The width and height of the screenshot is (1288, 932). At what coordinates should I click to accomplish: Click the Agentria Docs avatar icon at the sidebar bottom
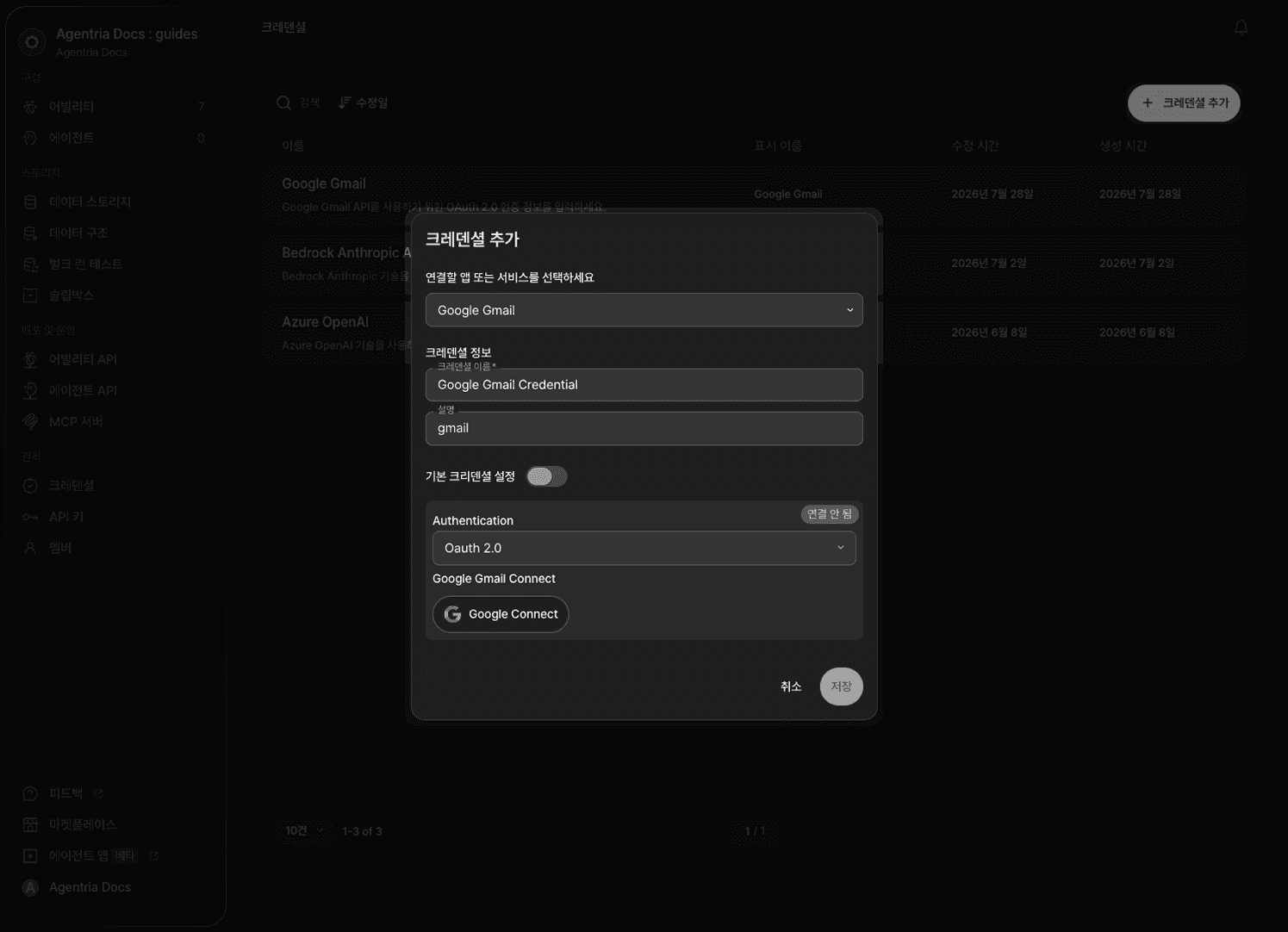[x=31, y=887]
